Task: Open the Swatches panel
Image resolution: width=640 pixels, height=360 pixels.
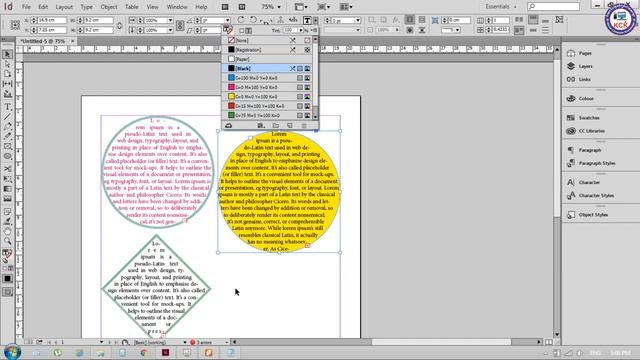Action: [x=589, y=118]
